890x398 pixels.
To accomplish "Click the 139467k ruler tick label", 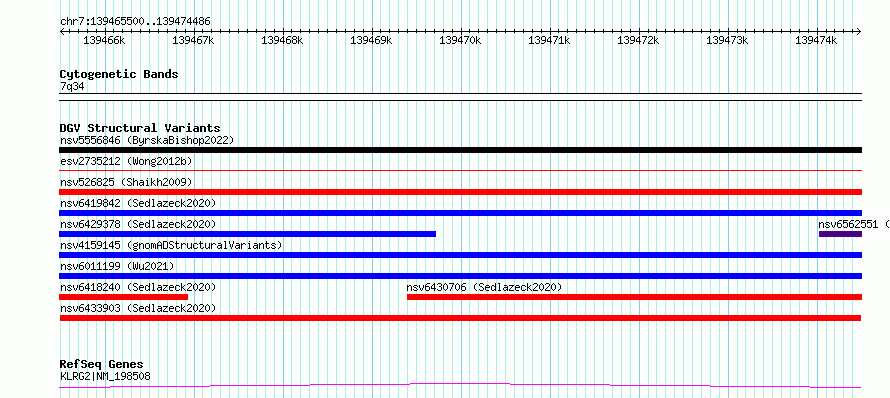I will [x=193, y=40].
